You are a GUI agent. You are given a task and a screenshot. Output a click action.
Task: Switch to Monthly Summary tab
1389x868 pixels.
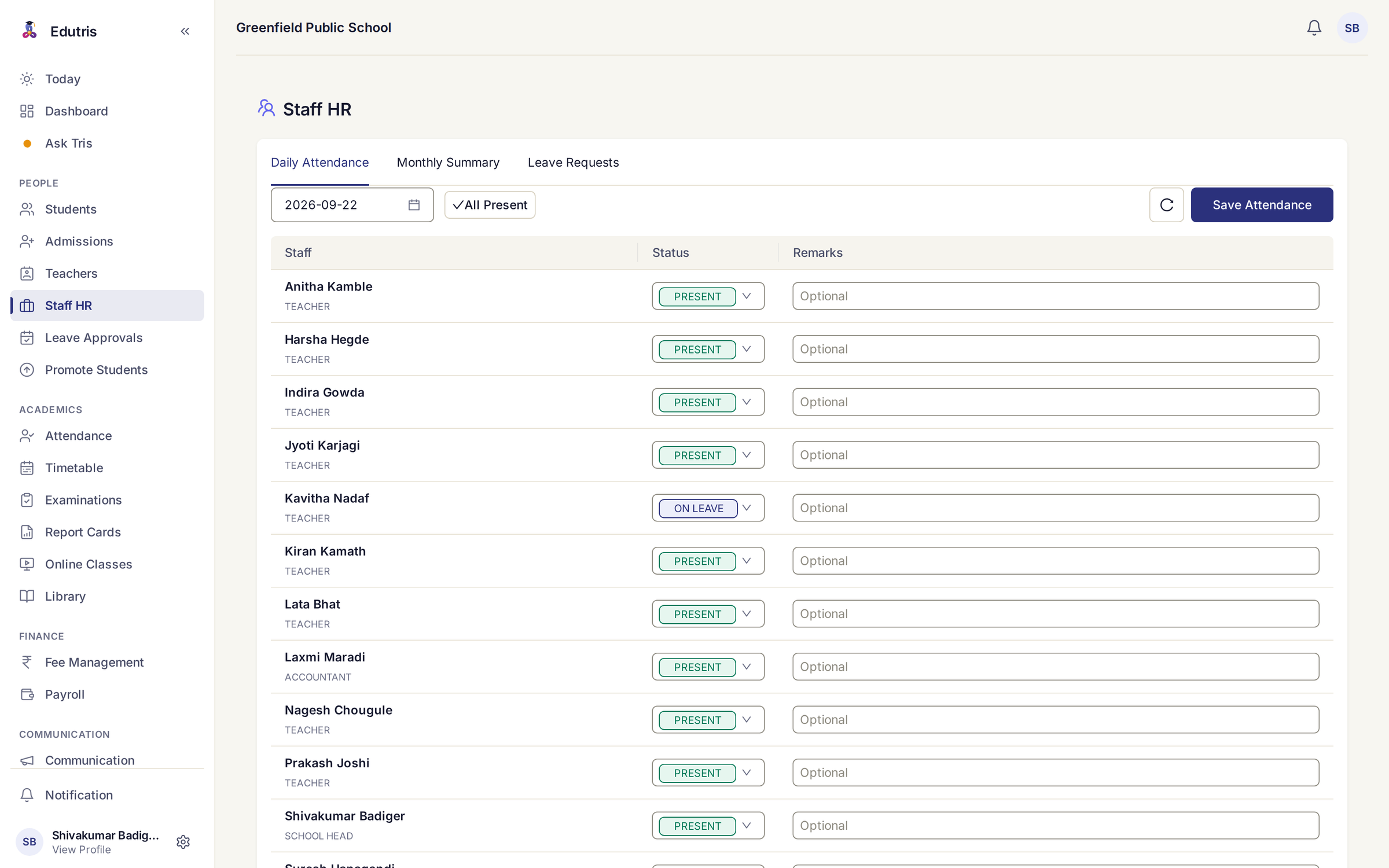(x=448, y=163)
